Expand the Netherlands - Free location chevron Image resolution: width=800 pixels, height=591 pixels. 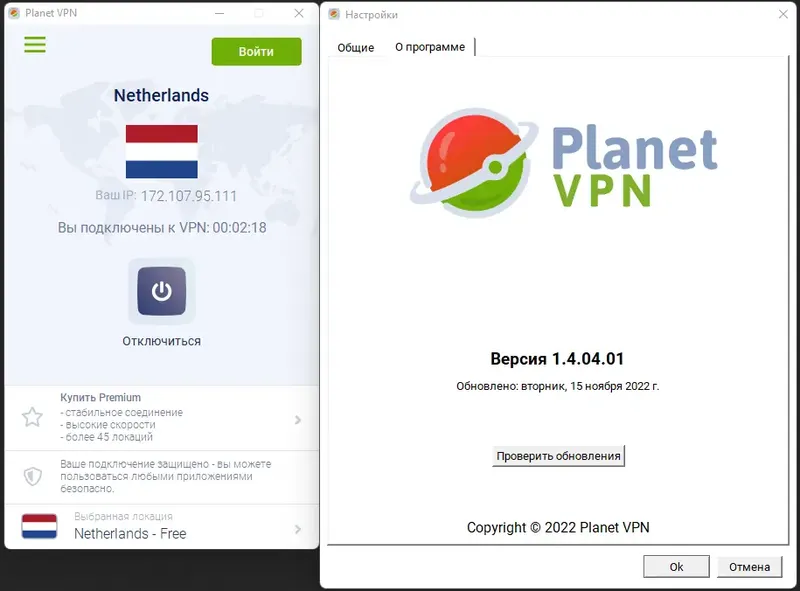[x=298, y=529]
